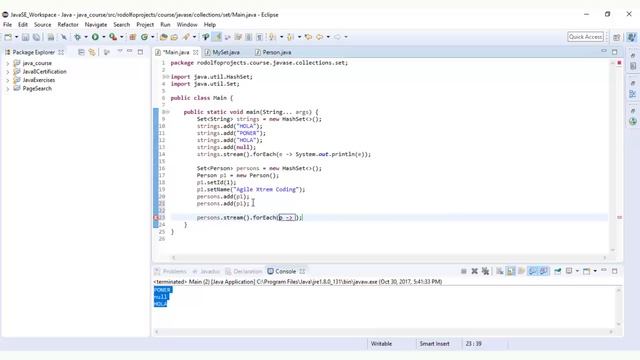Click the Open Type toolbar icon
The height and width of the screenshot is (360, 640).
164,37
